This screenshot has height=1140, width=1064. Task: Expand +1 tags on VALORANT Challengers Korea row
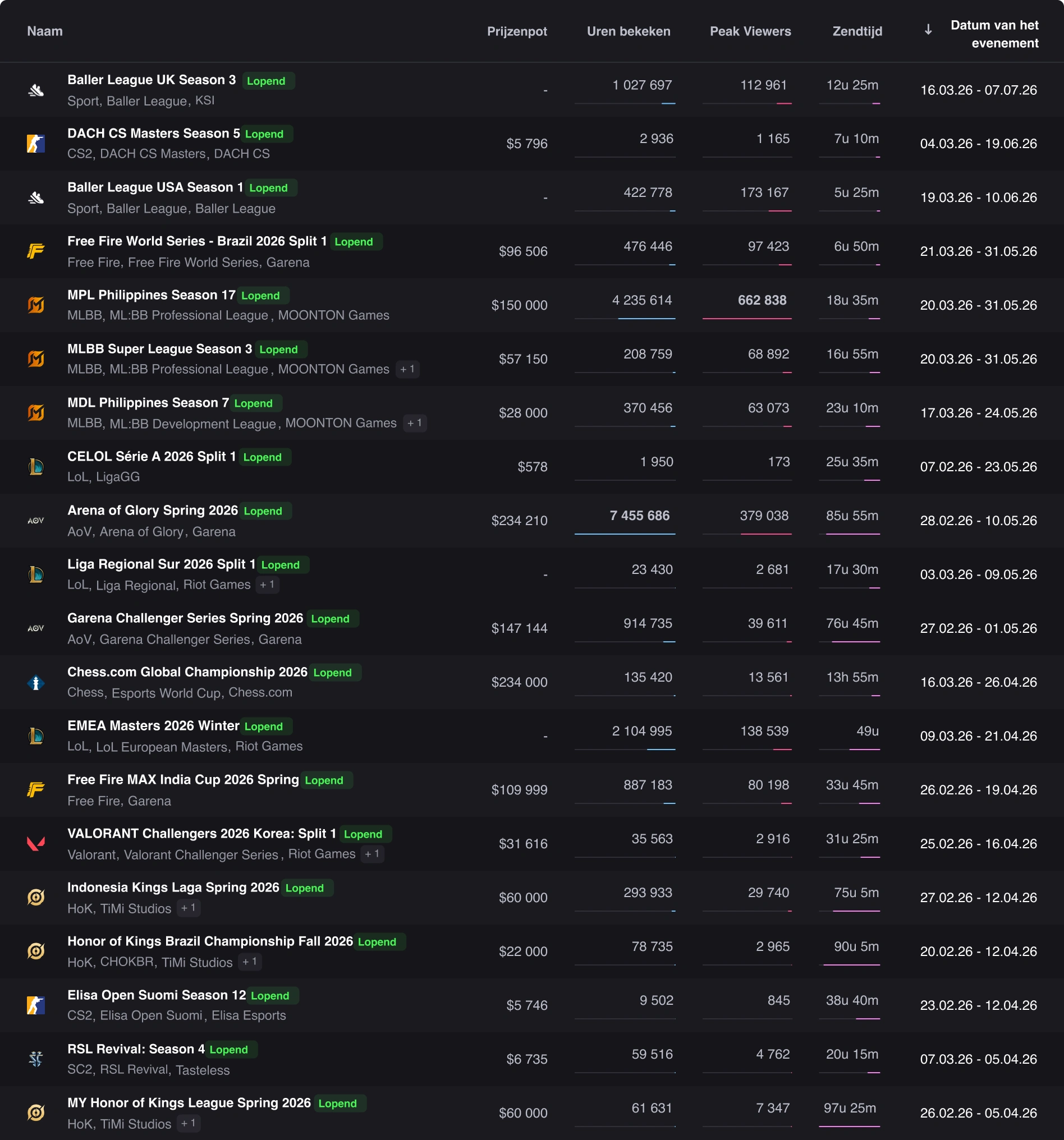[x=372, y=854]
